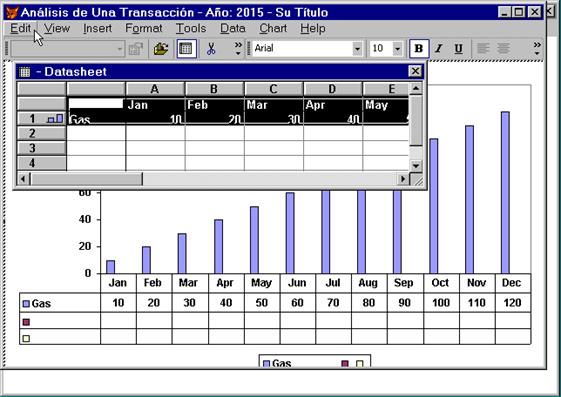Toggle the View Datasheet toolbar icon
The image size is (561, 397).
[x=186, y=49]
